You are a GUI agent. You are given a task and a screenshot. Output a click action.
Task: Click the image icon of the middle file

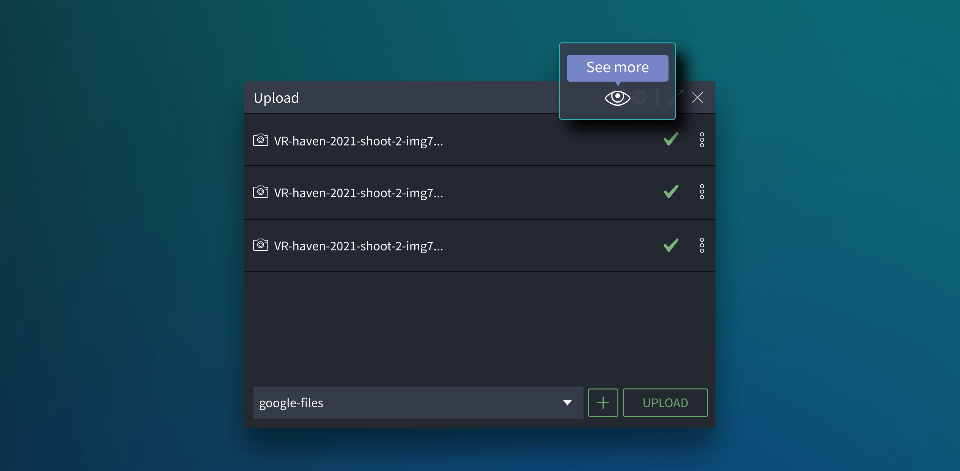pos(260,192)
